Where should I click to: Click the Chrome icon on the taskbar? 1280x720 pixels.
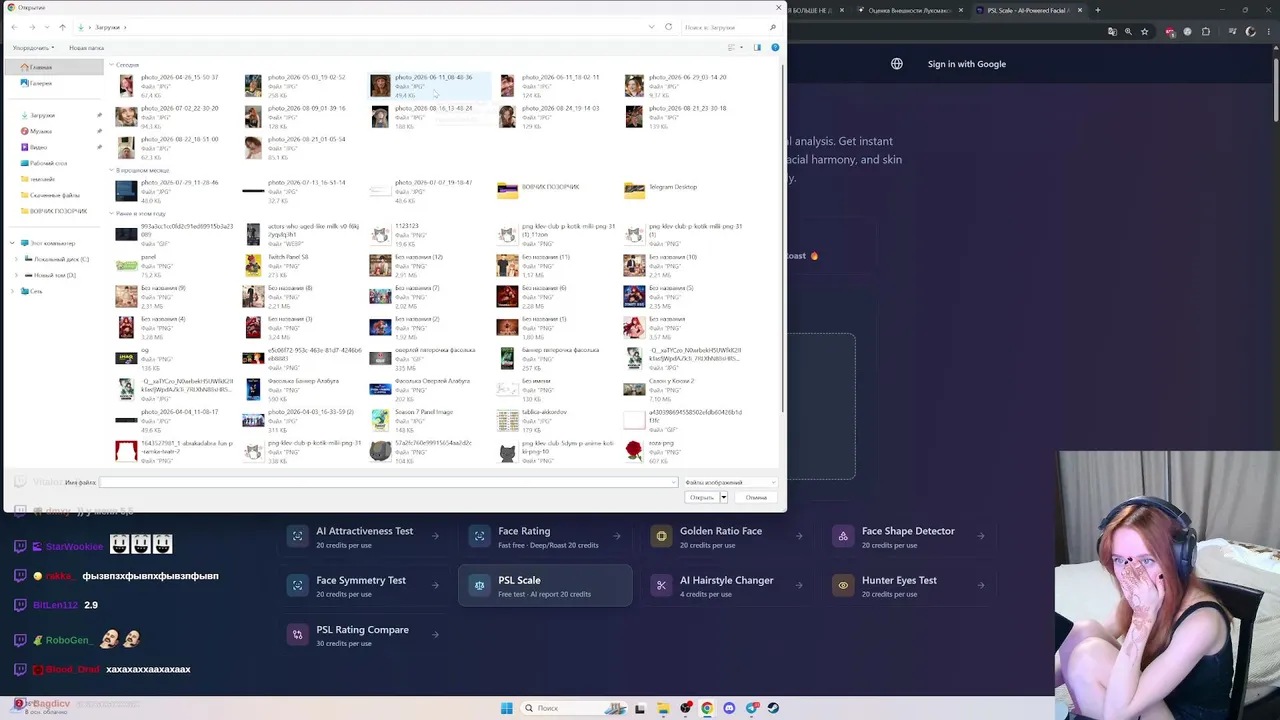click(707, 708)
